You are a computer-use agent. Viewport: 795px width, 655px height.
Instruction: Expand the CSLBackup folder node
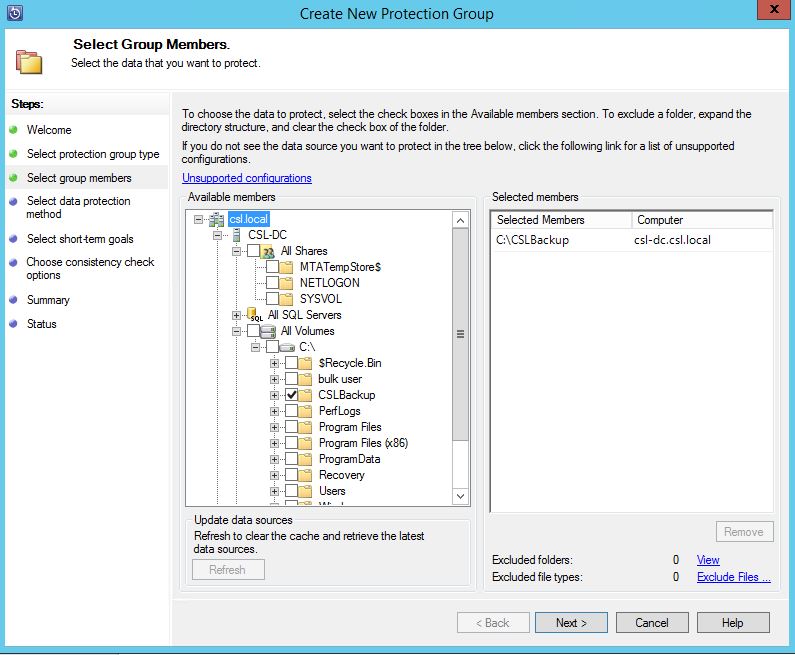[274, 395]
